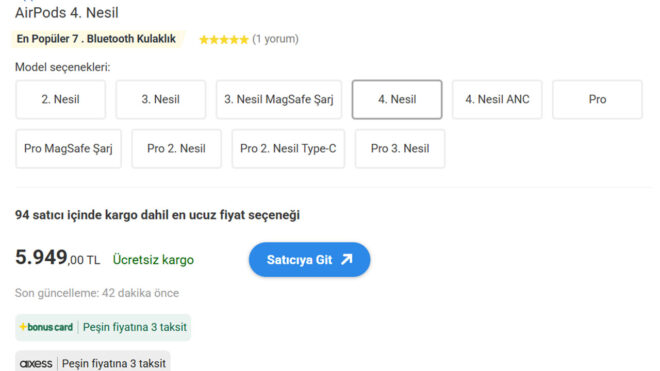Select the Pro 3. Nesil option
The image size is (660, 371).
[400, 149]
